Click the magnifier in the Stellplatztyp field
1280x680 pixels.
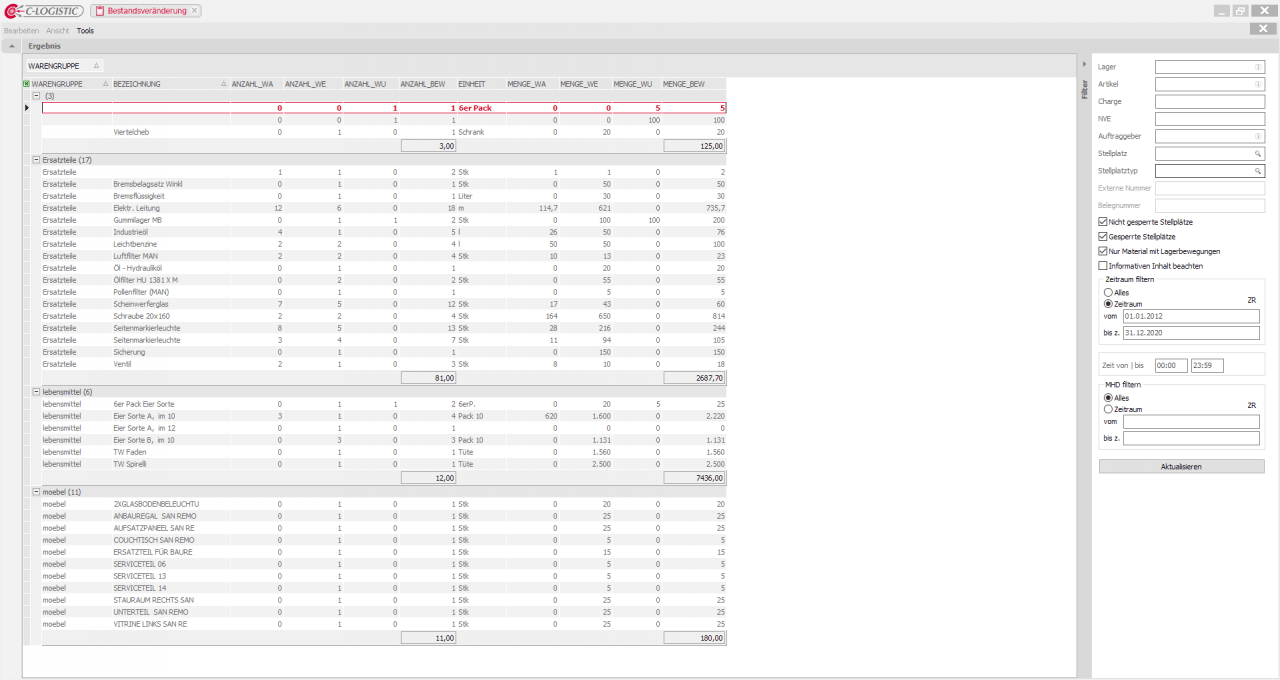pos(1259,171)
